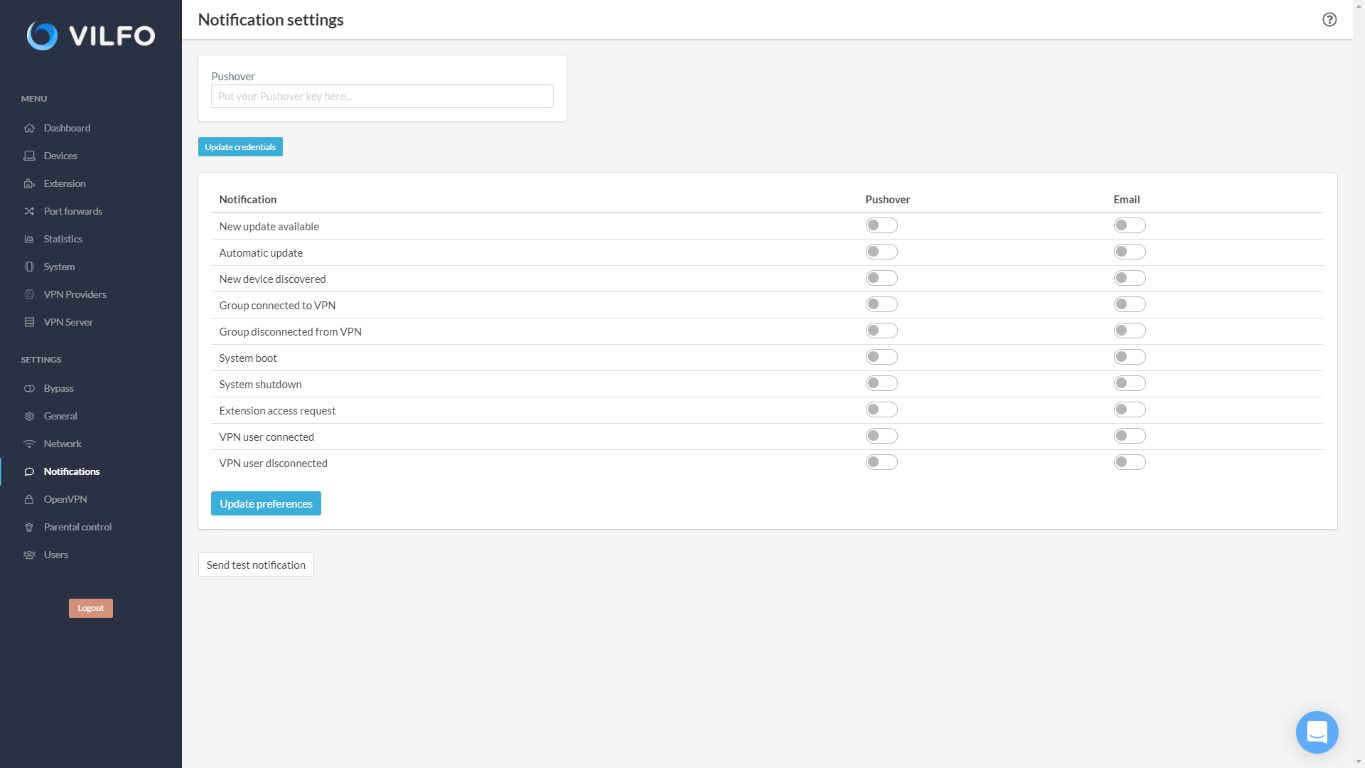Enable Email for VPN user connected

[x=1130, y=436]
